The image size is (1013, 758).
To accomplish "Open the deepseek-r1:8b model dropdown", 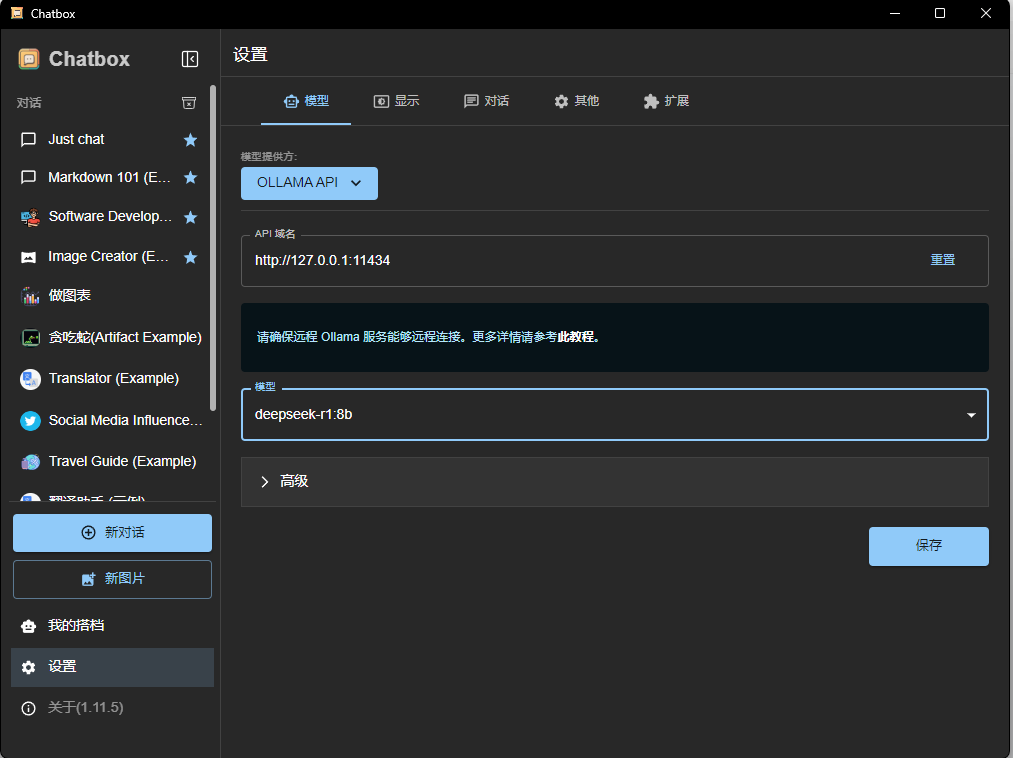I will coord(614,414).
